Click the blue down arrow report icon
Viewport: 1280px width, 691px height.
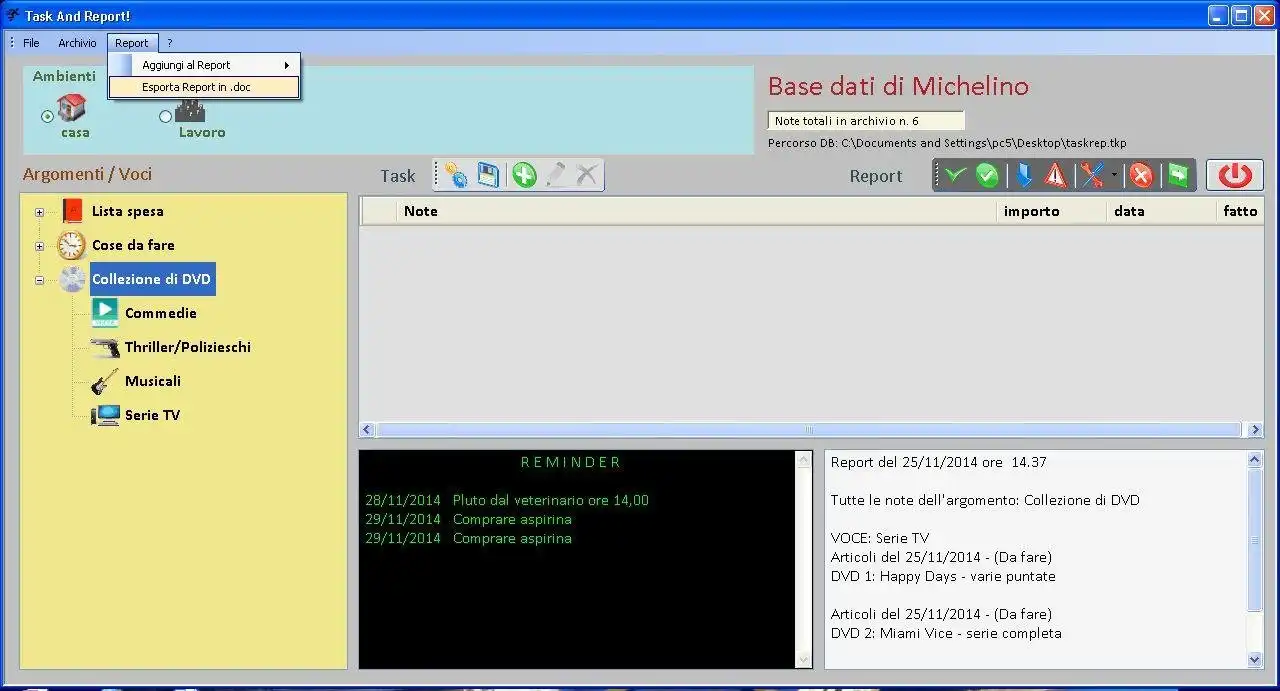point(1024,176)
